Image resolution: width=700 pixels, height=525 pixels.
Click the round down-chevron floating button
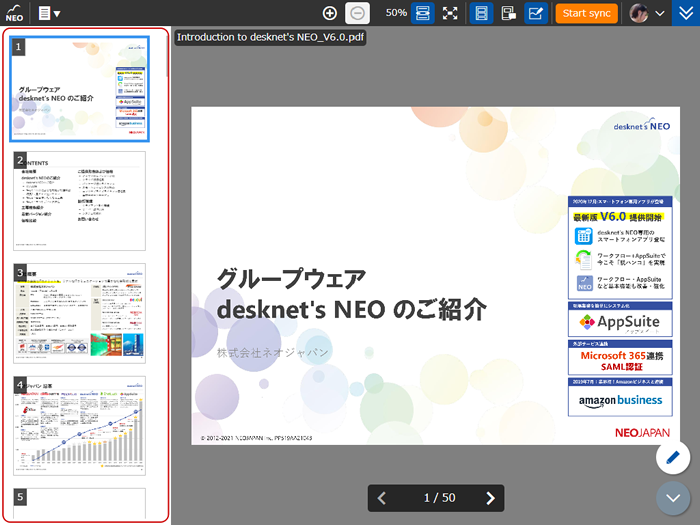coord(673,498)
